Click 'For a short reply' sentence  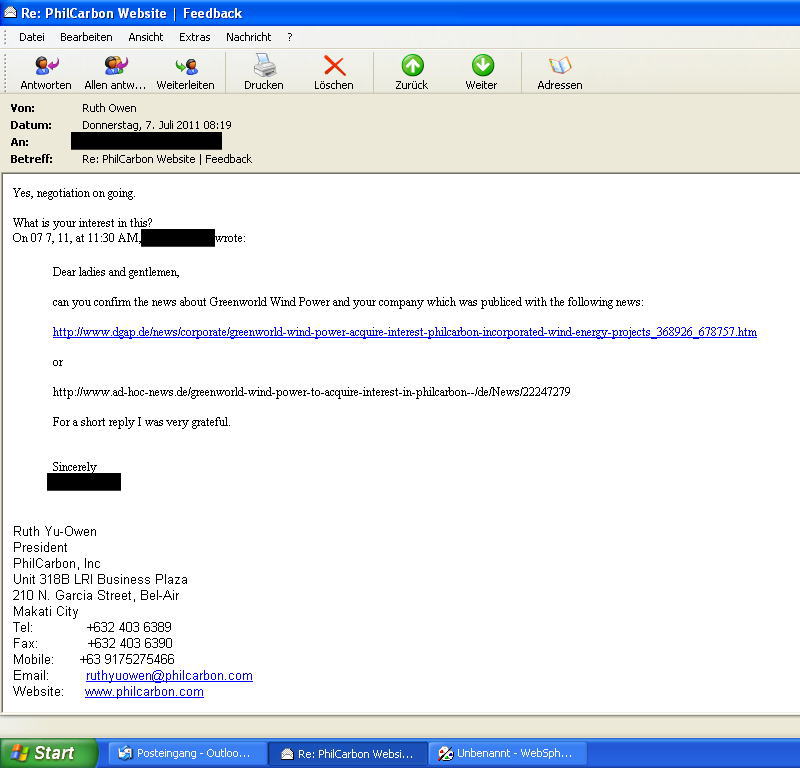tap(141, 422)
